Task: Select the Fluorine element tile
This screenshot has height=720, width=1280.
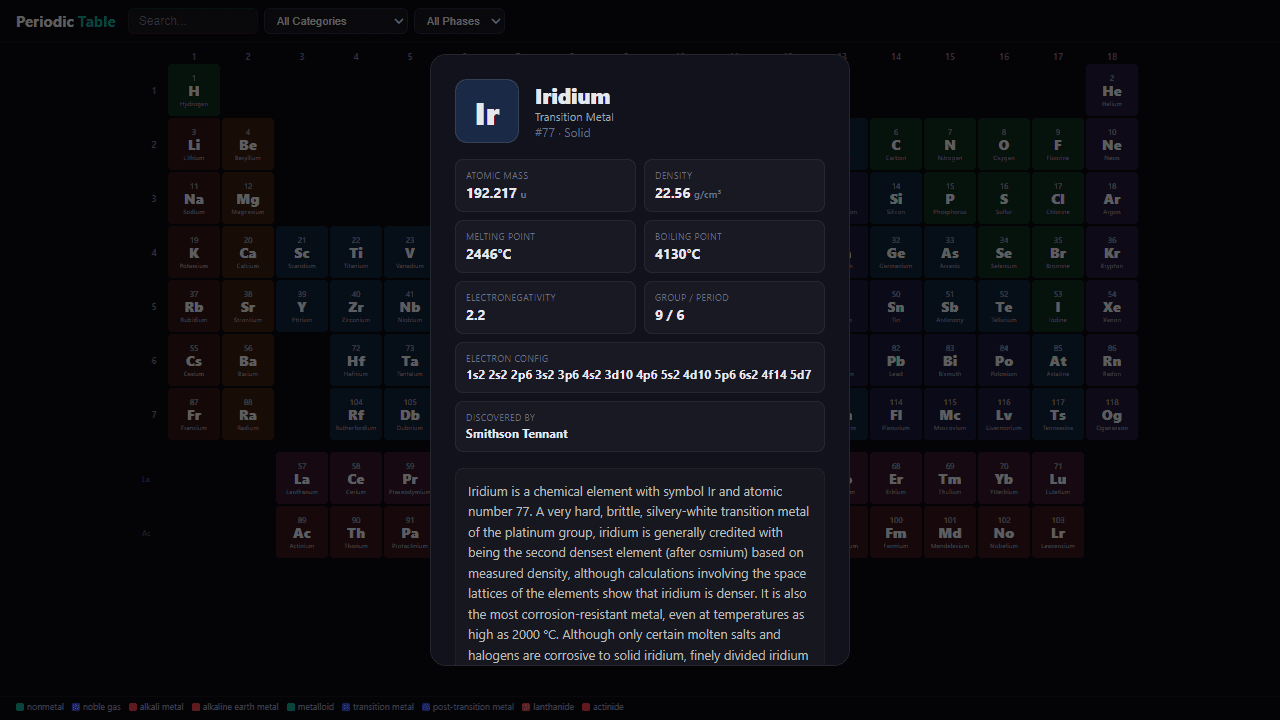Action: 1058,144
